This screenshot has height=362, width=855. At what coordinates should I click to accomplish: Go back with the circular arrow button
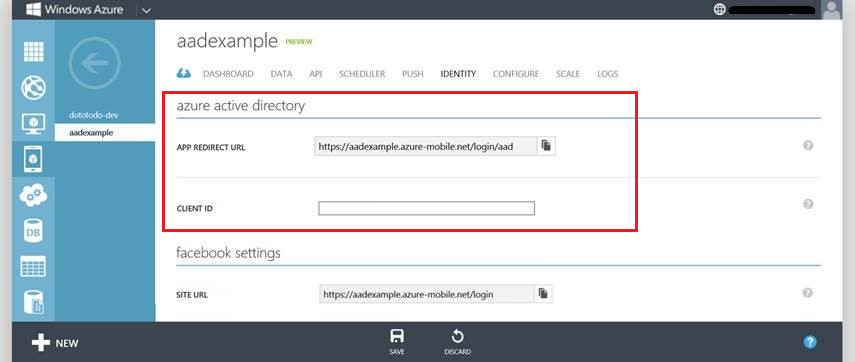(94, 63)
